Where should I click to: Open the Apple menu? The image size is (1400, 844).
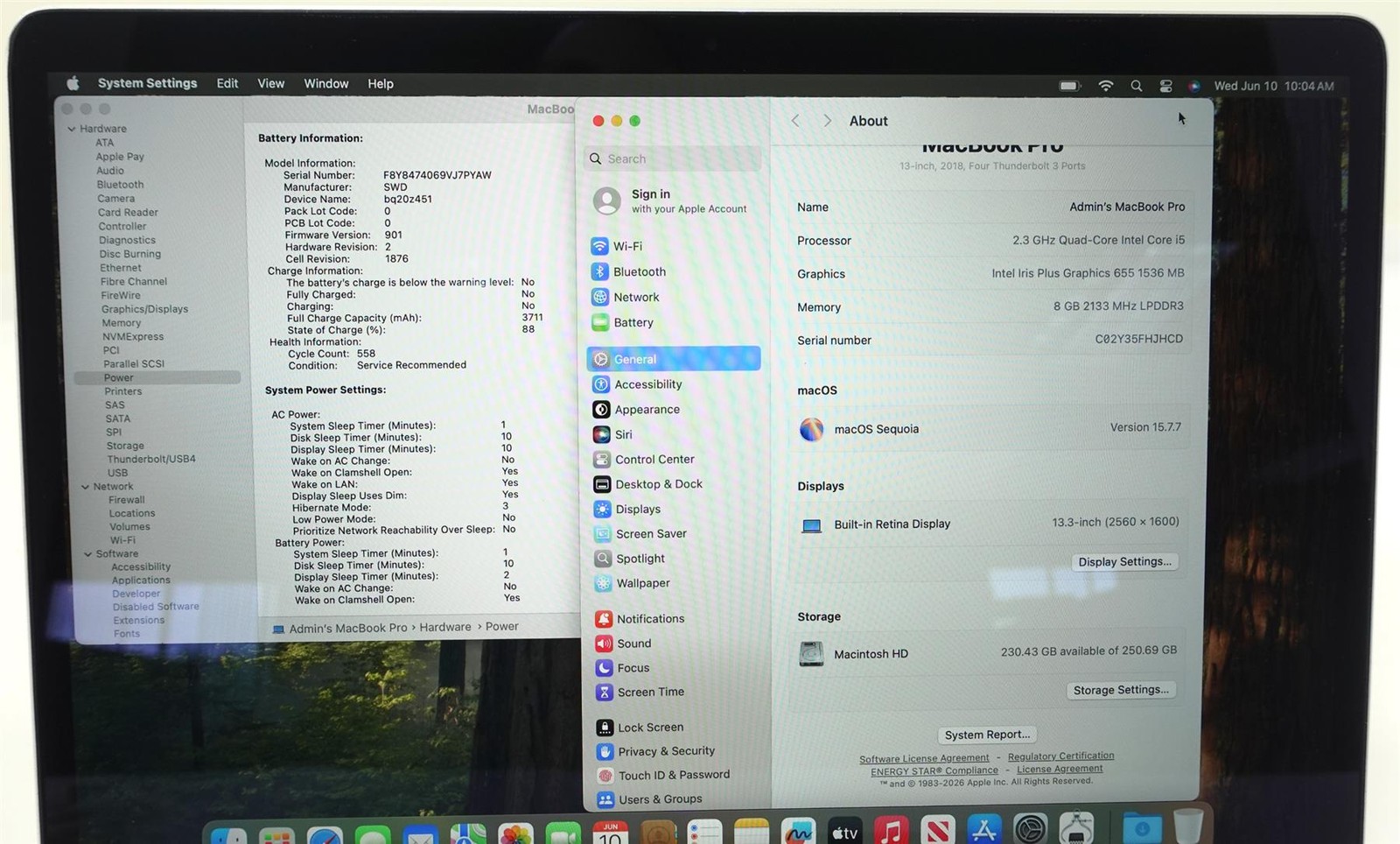[73, 83]
